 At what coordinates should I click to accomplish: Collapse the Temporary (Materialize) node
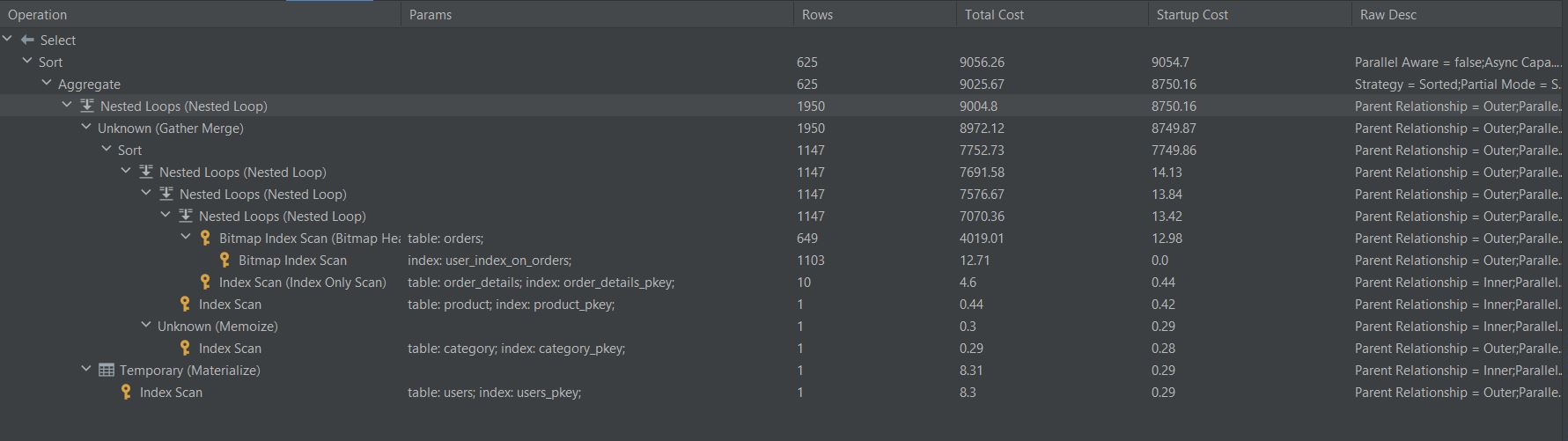(x=86, y=370)
